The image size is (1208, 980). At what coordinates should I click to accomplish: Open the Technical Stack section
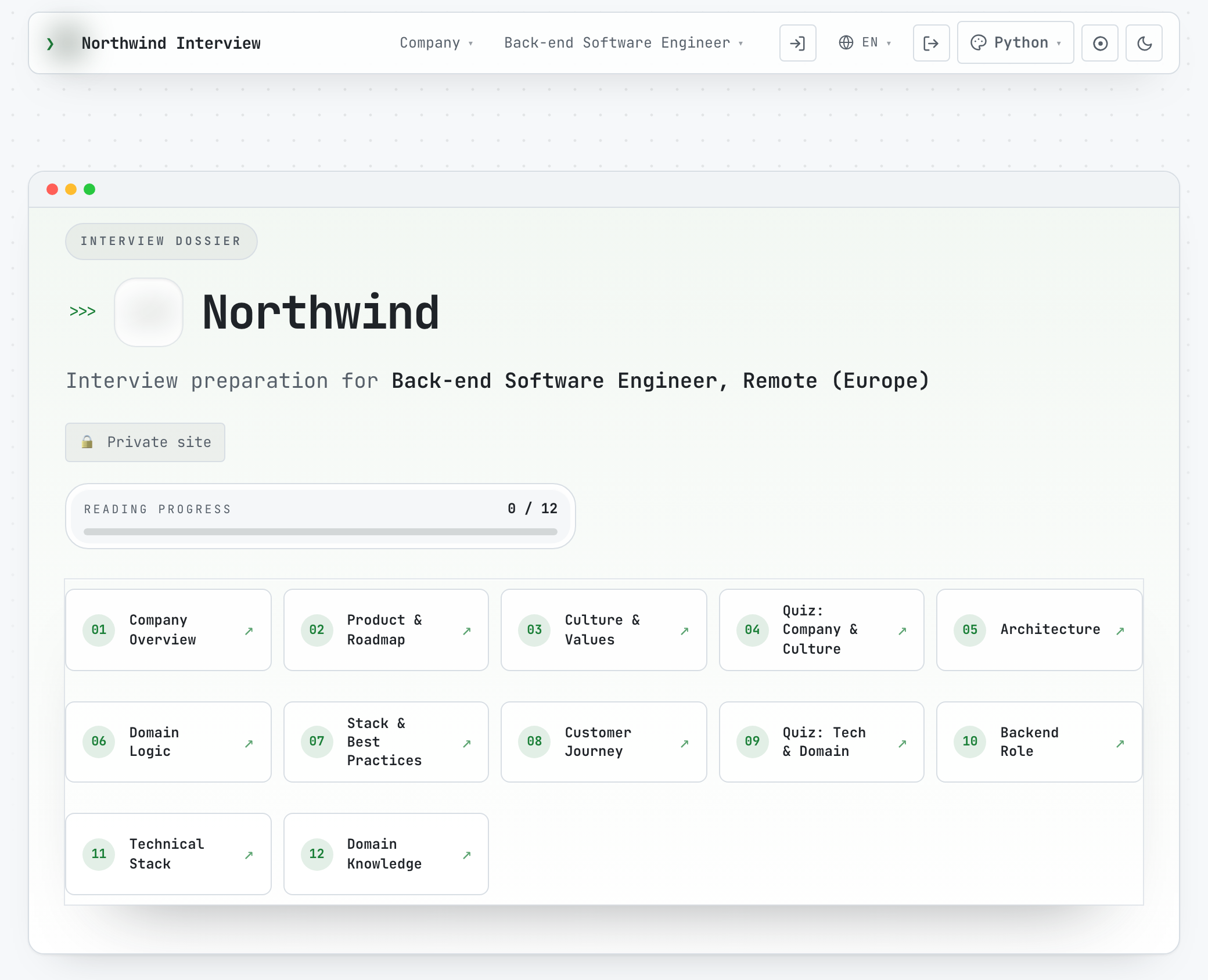(x=168, y=854)
